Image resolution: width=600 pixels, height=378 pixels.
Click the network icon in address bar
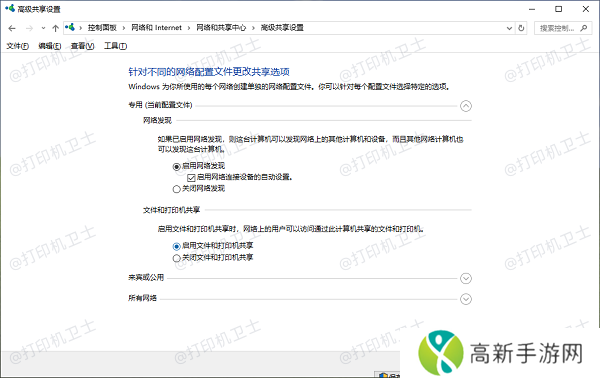pyautogui.click(x=70, y=28)
